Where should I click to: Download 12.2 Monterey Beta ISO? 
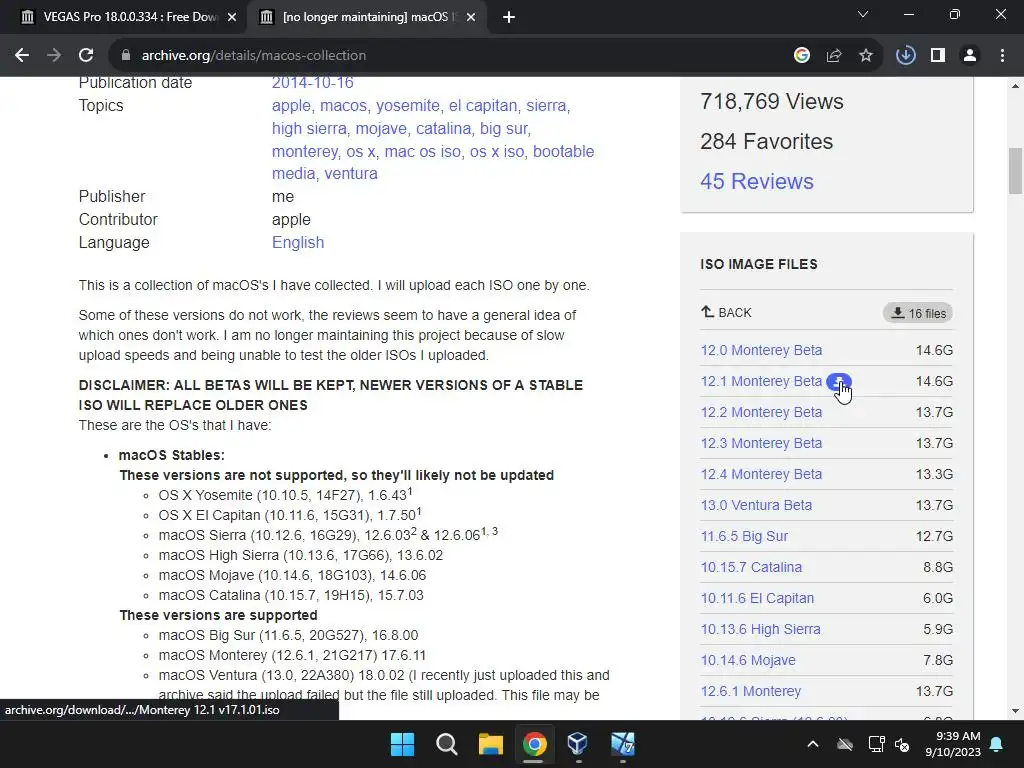pyautogui.click(x=761, y=413)
